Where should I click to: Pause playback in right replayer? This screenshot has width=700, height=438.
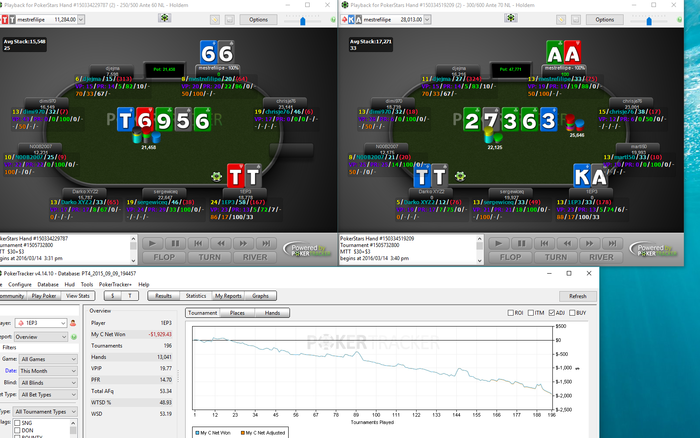[x=521, y=243]
